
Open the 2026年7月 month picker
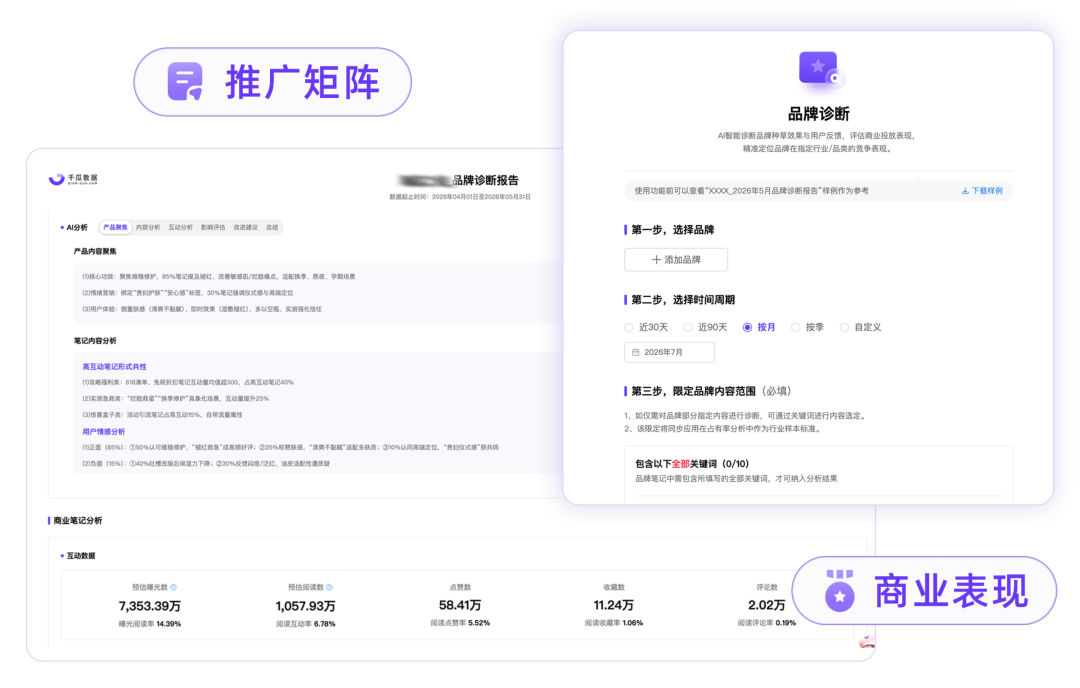pos(669,353)
